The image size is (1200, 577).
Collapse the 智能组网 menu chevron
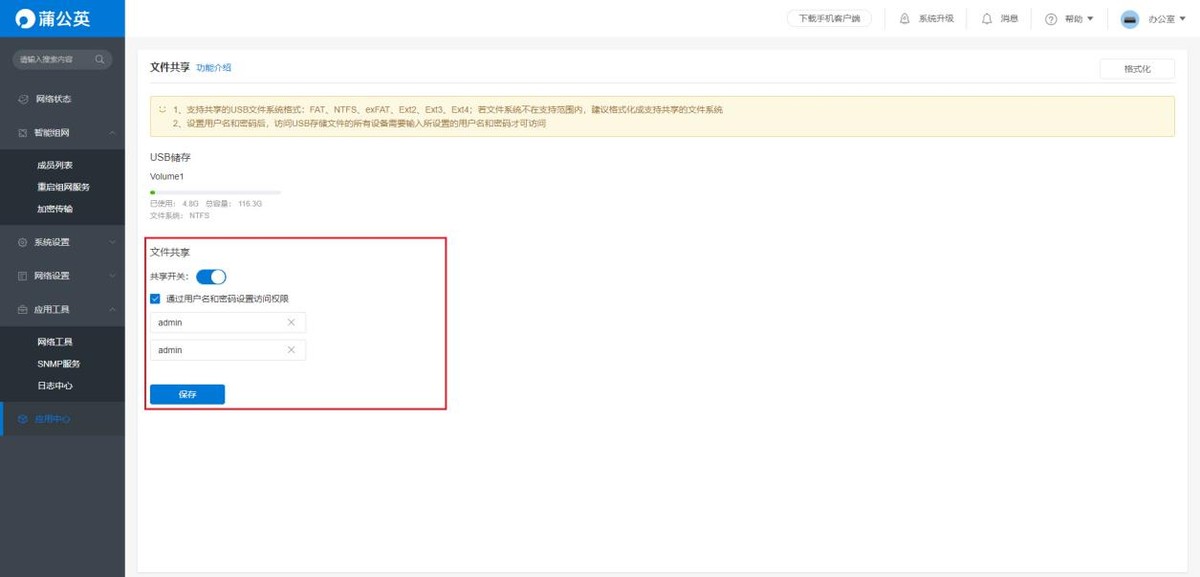[112, 132]
